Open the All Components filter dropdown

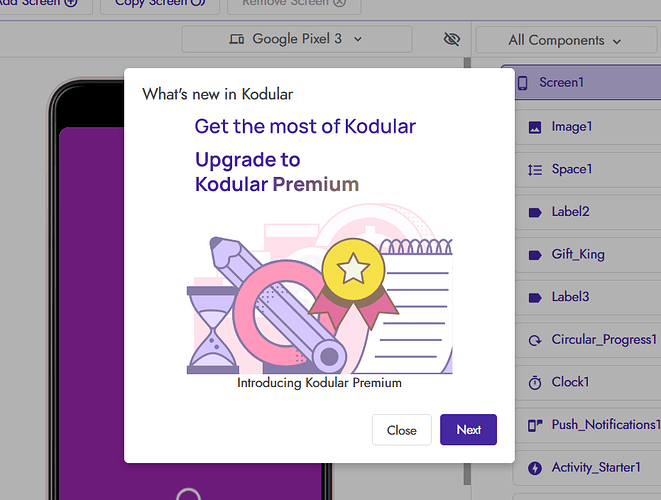pyautogui.click(x=565, y=40)
